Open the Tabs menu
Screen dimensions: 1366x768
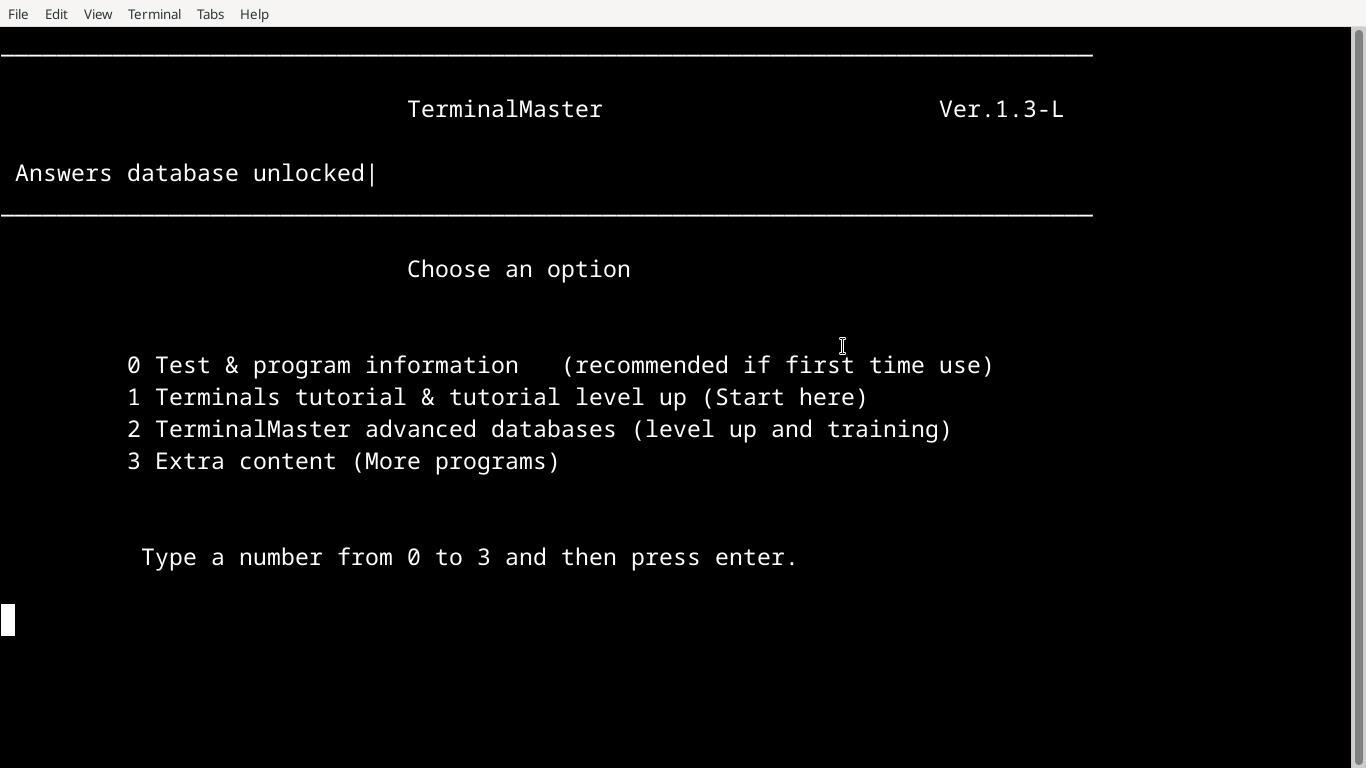click(x=210, y=14)
